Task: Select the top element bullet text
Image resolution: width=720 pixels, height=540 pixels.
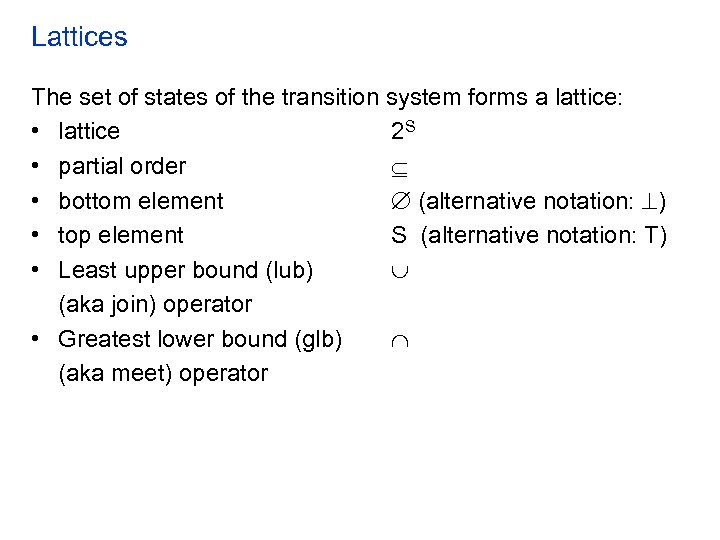Action: 121,235
